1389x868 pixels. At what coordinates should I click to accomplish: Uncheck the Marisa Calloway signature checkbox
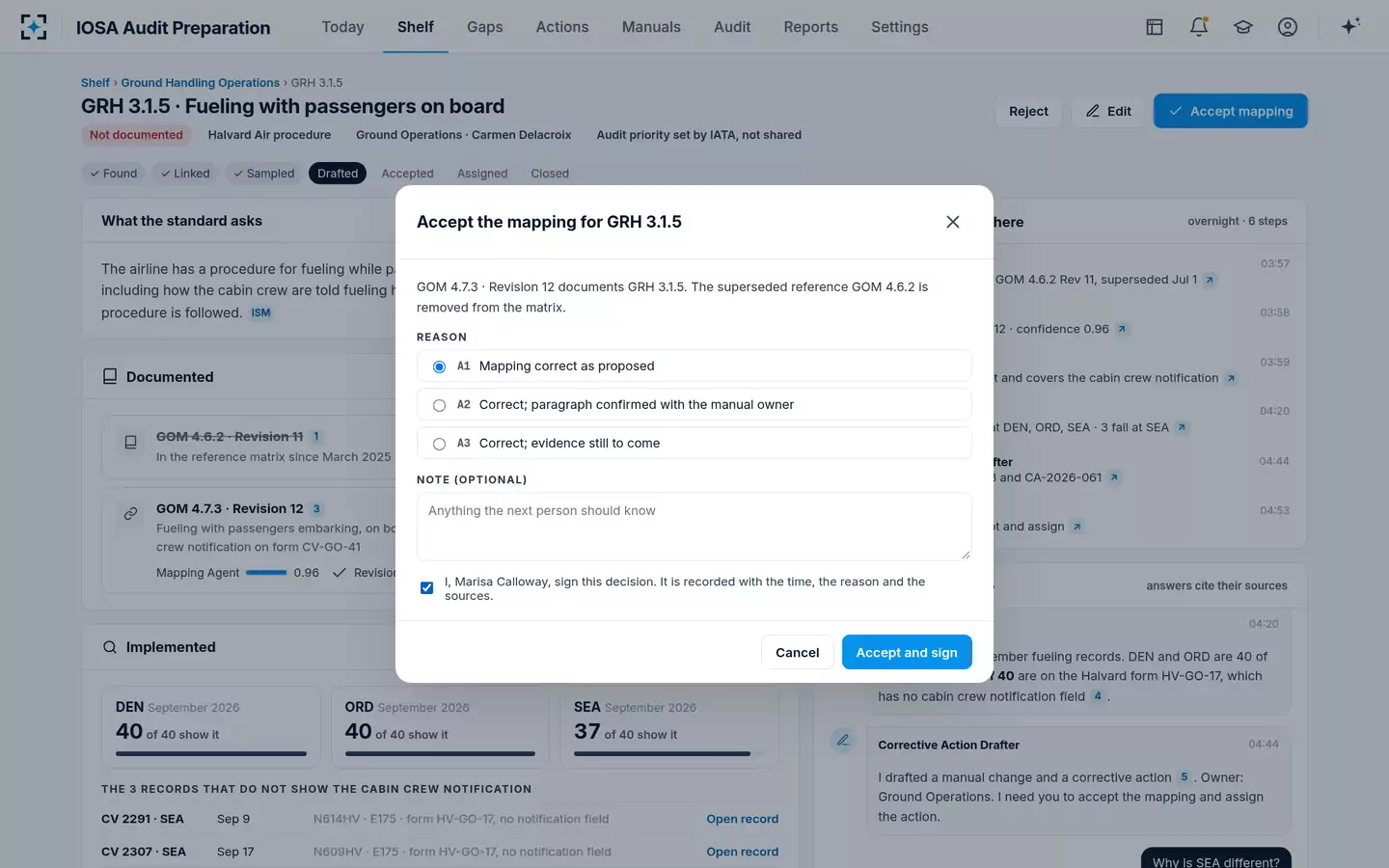coord(426,587)
